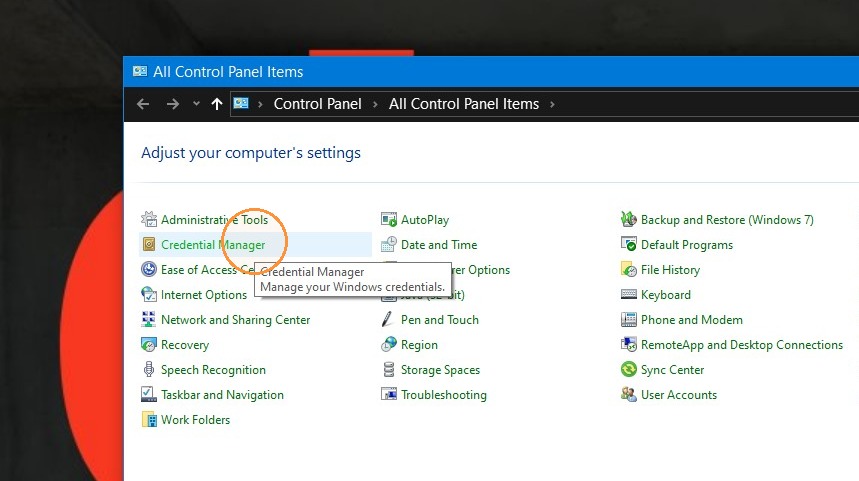Open the Sync Center link
859x481 pixels.
[673, 370]
